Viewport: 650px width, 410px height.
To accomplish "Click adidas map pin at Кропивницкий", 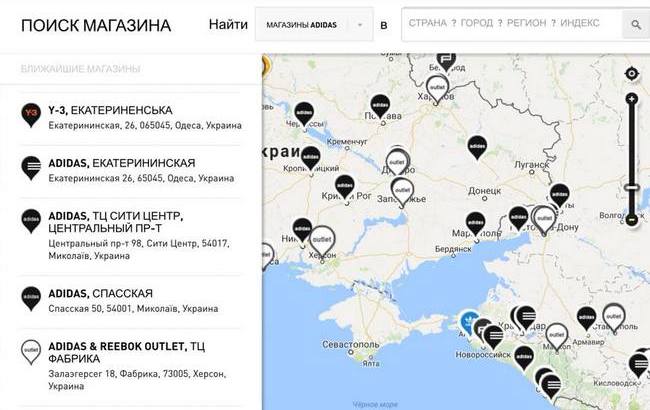I will click(x=310, y=158).
